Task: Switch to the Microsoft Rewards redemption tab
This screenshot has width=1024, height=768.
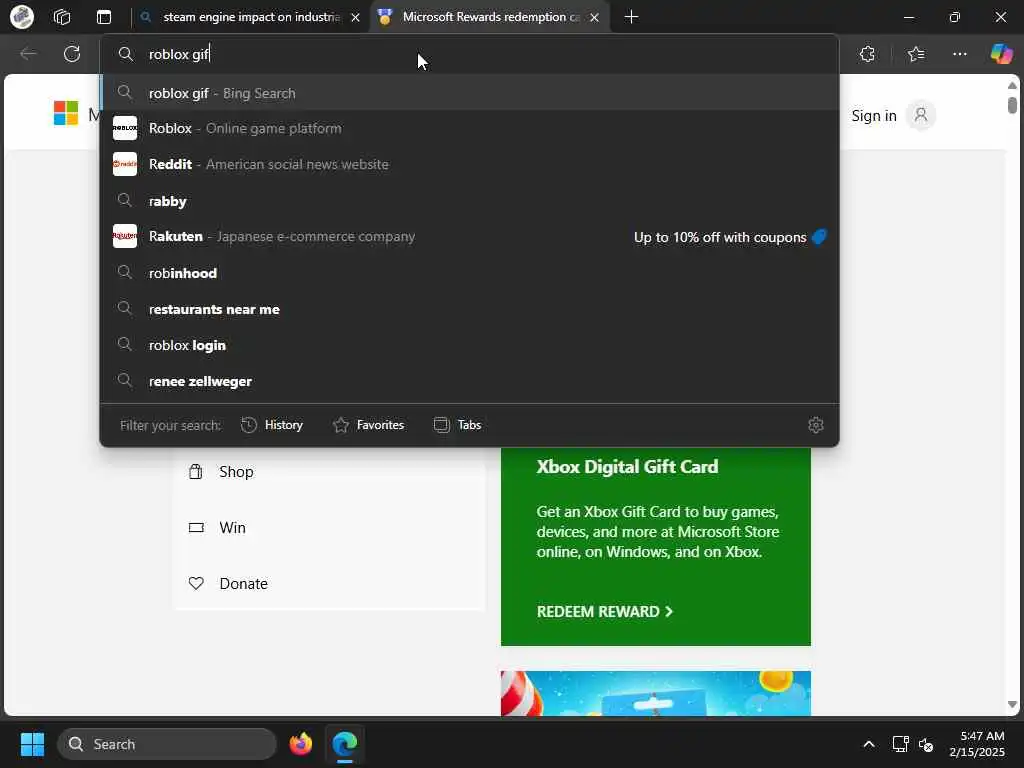Action: [490, 17]
